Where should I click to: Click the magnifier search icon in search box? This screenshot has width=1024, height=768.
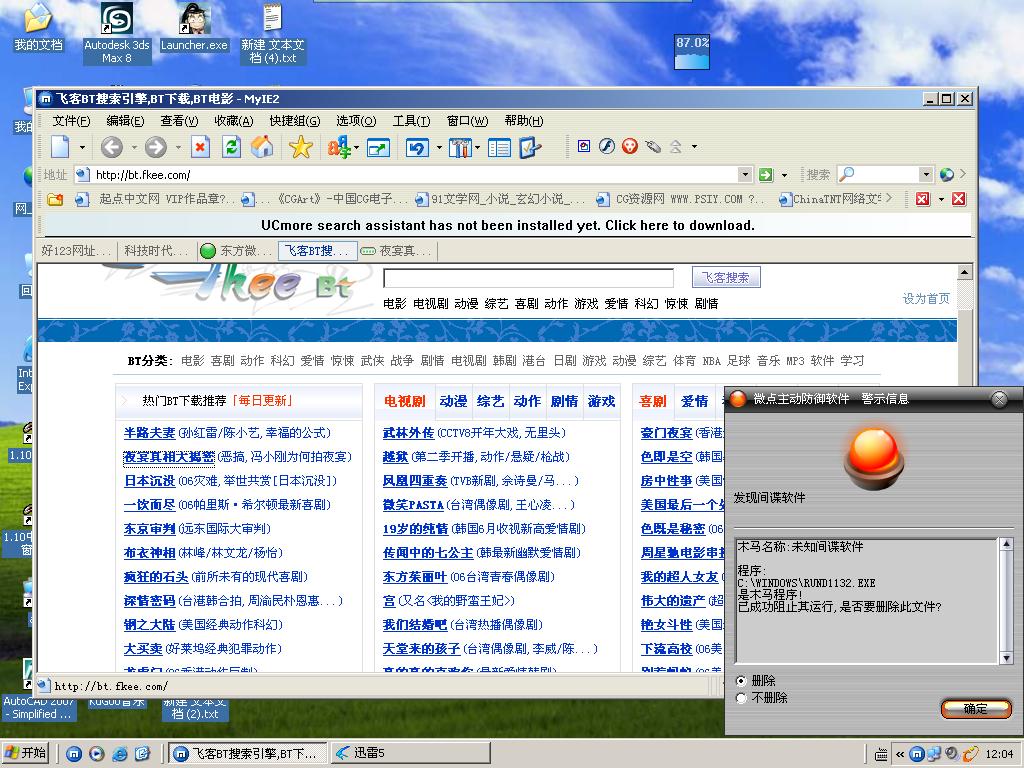click(x=846, y=174)
